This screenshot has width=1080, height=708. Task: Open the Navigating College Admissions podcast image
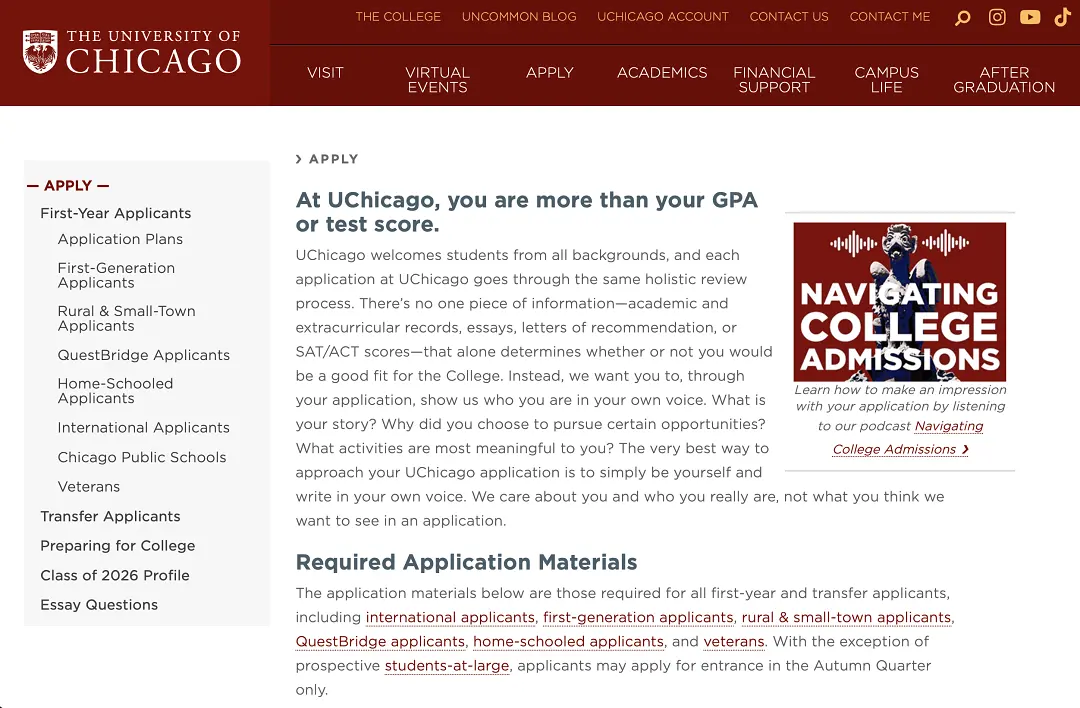900,302
